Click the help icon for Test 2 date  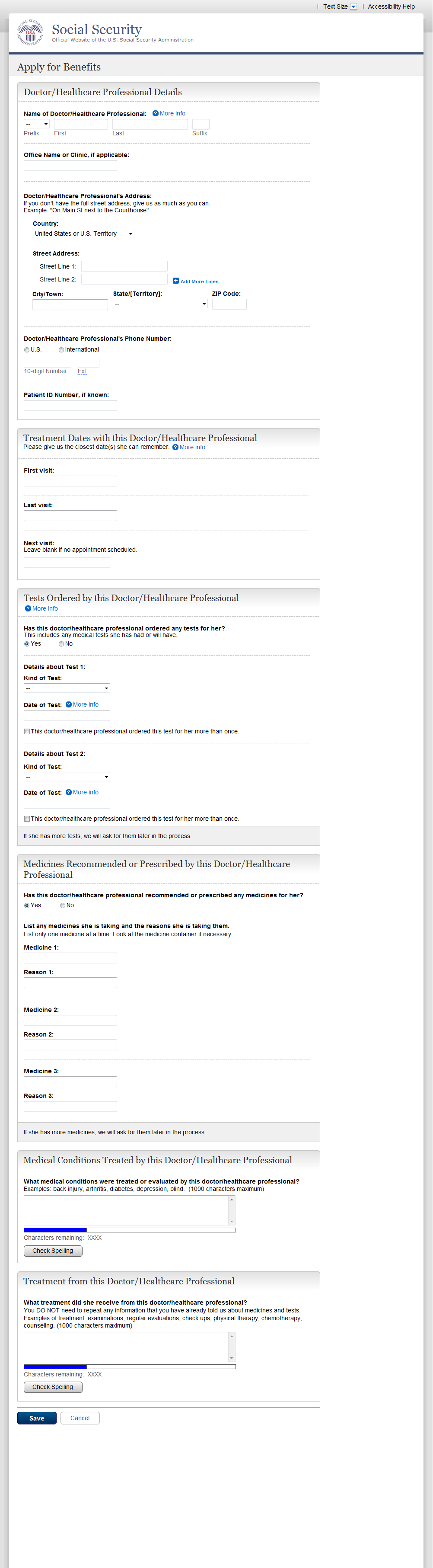coord(69,793)
